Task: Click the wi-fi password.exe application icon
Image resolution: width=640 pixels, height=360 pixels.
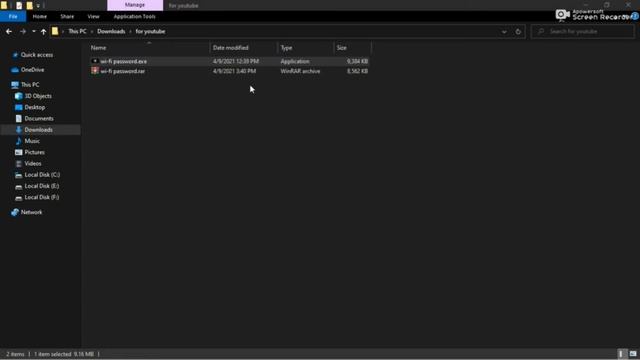Action: coord(95,61)
